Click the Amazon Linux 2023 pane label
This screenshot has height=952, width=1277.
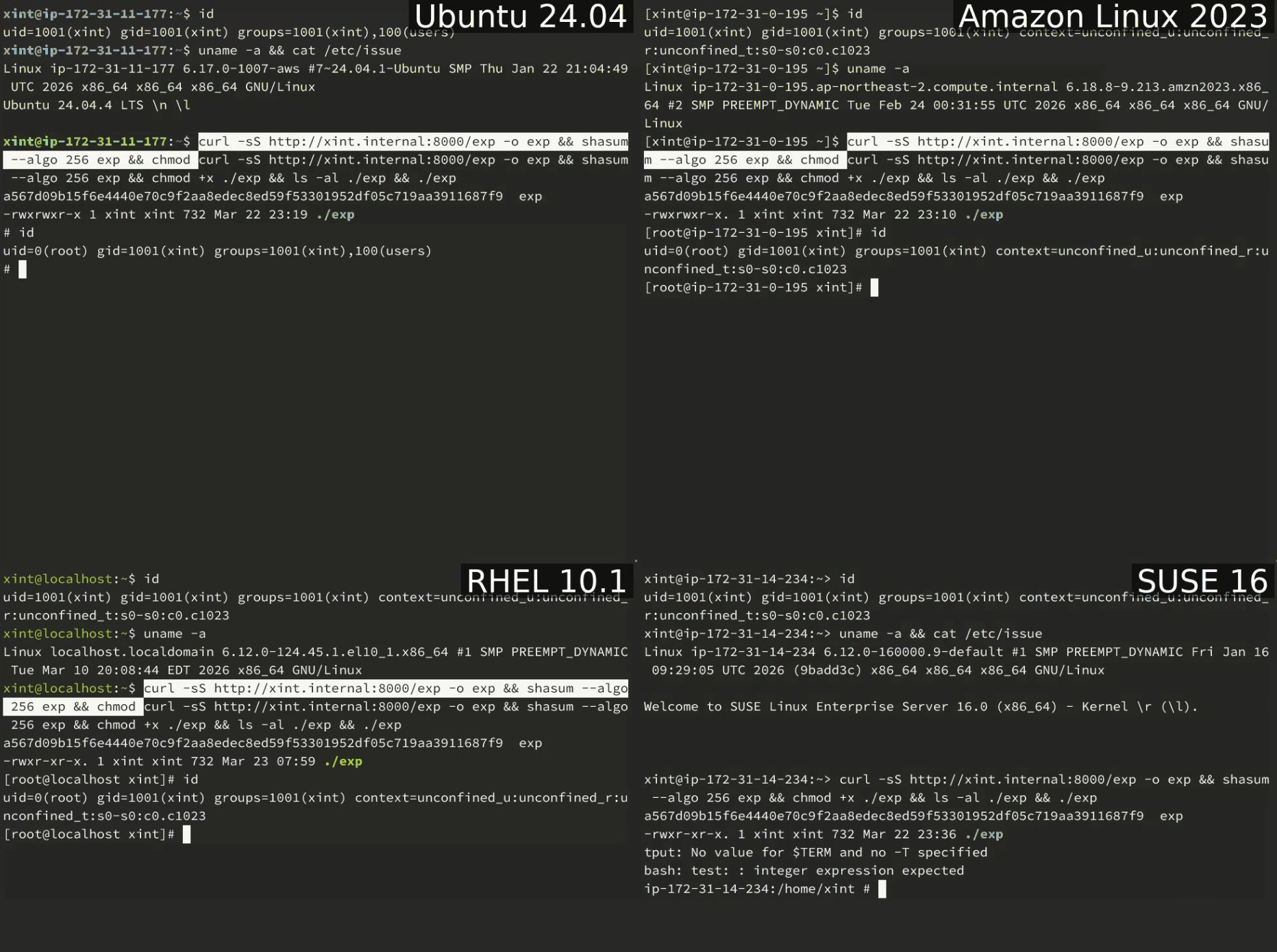tap(1113, 16)
